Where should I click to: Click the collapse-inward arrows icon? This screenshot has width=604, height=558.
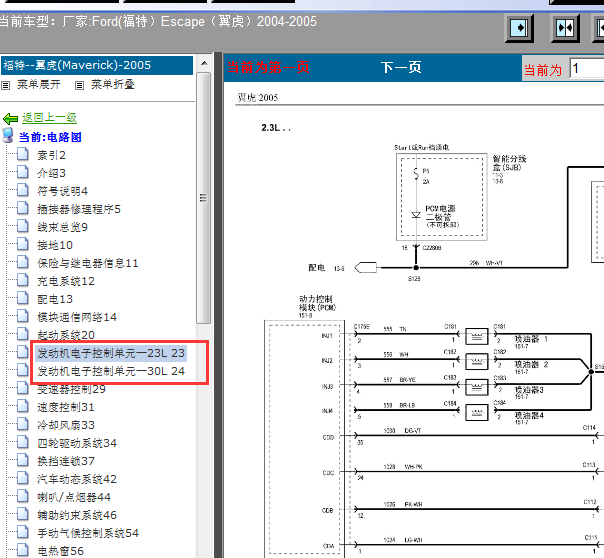click(x=565, y=28)
